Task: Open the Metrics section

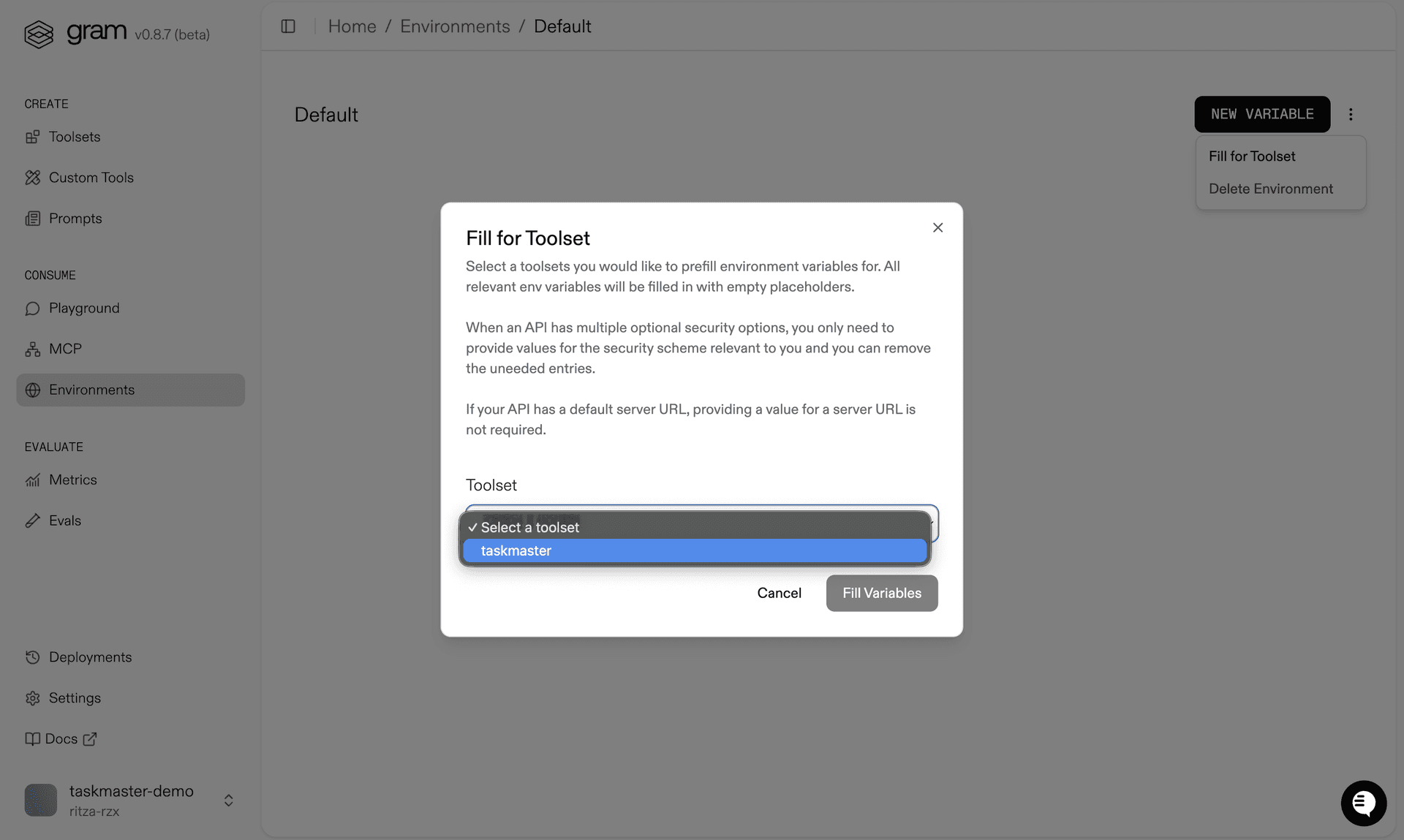Action: click(x=72, y=480)
